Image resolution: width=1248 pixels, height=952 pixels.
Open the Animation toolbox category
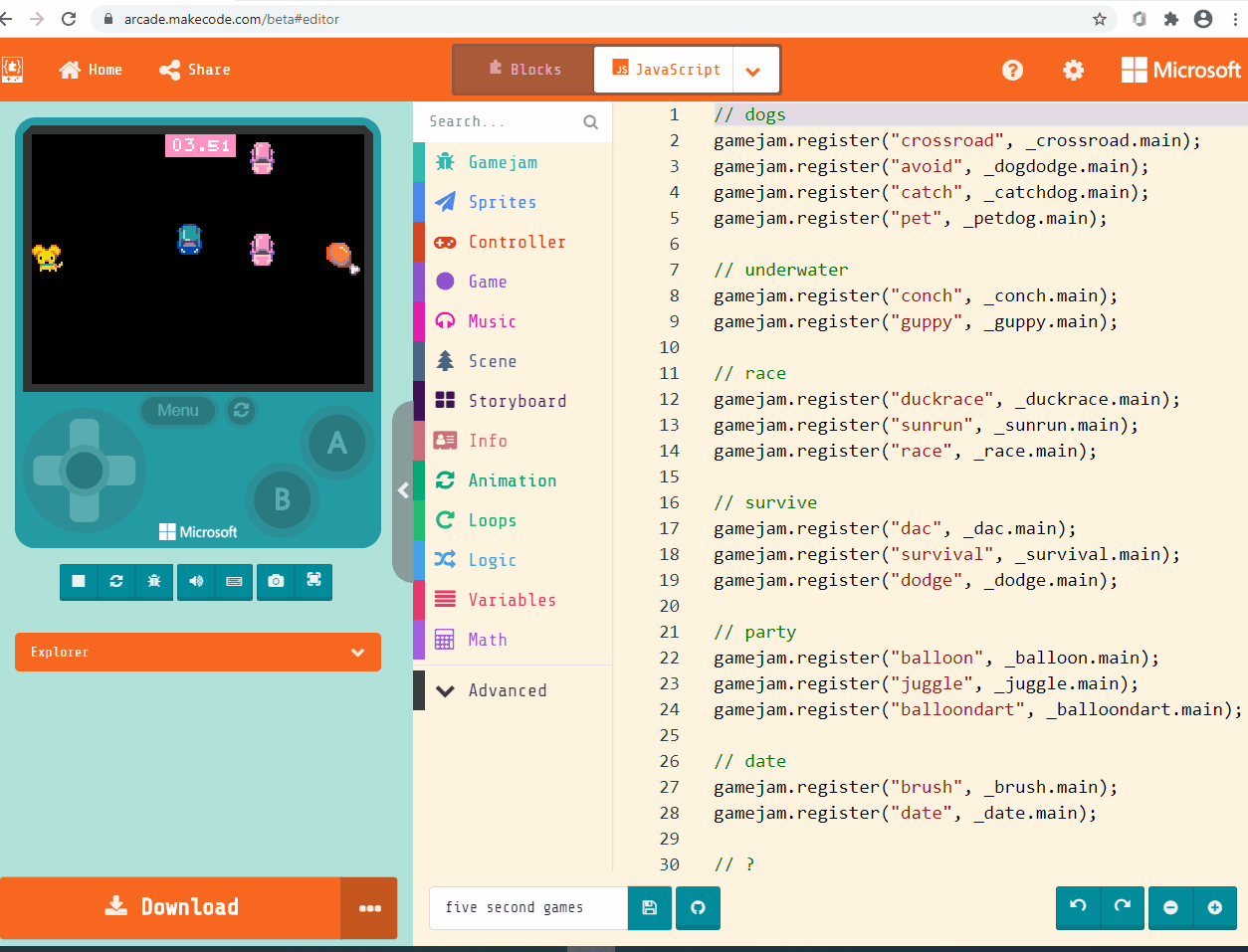(513, 480)
